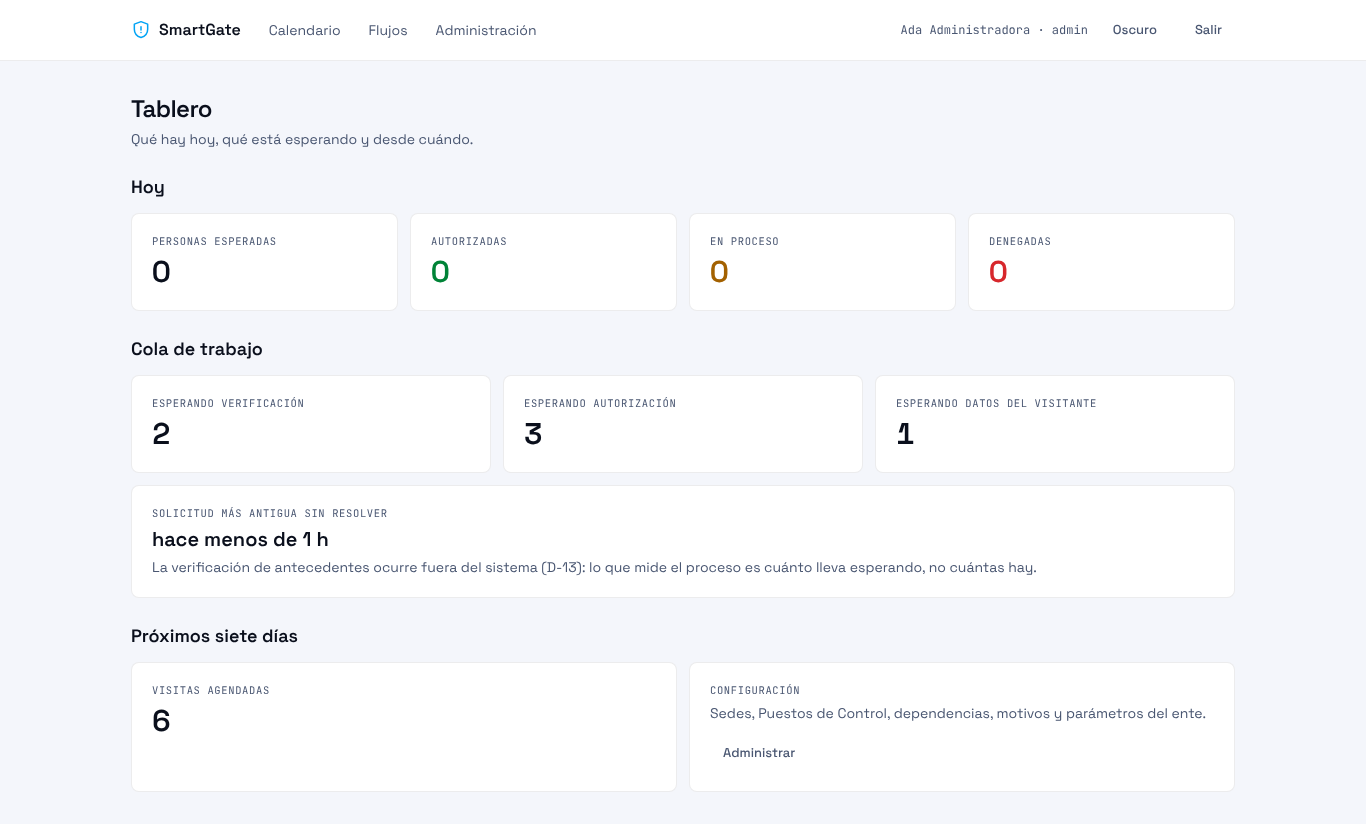This screenshot has height=824, width=1366.
Task: Select the Autorizadas card
Action: (x=543, y=262)
